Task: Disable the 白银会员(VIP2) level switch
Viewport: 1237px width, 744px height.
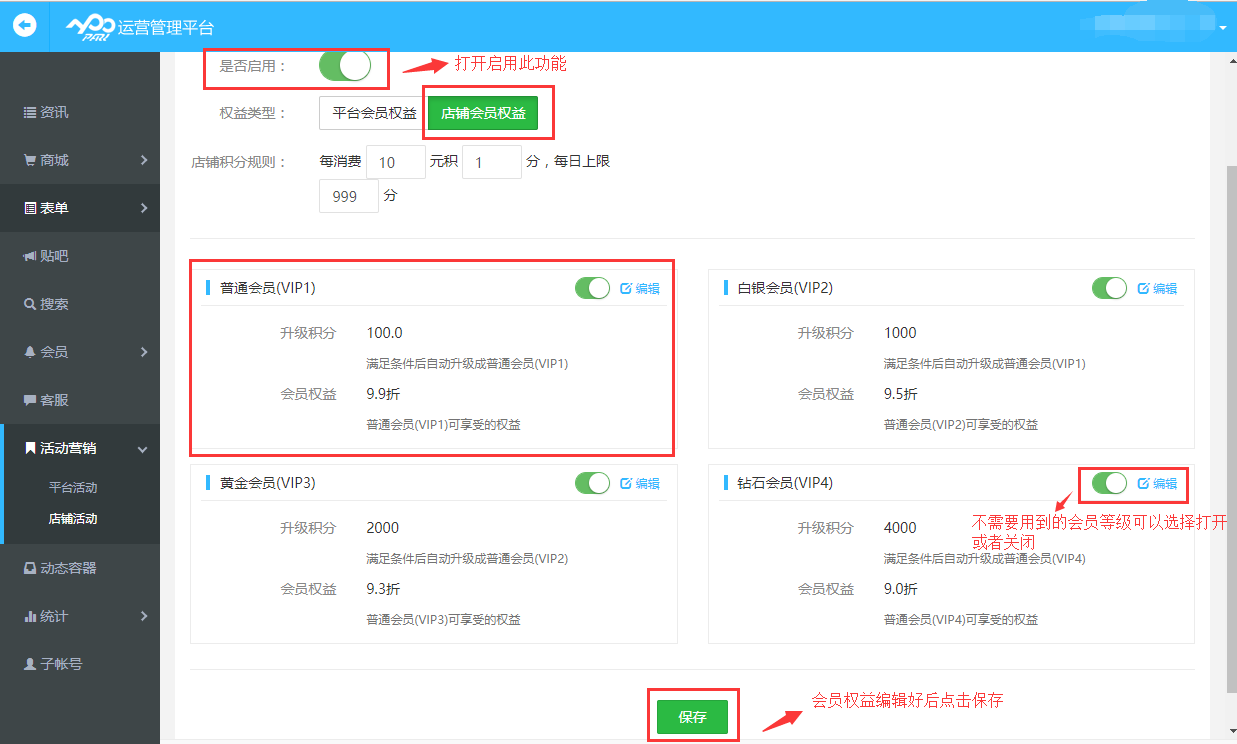Action: point(1109,288)
